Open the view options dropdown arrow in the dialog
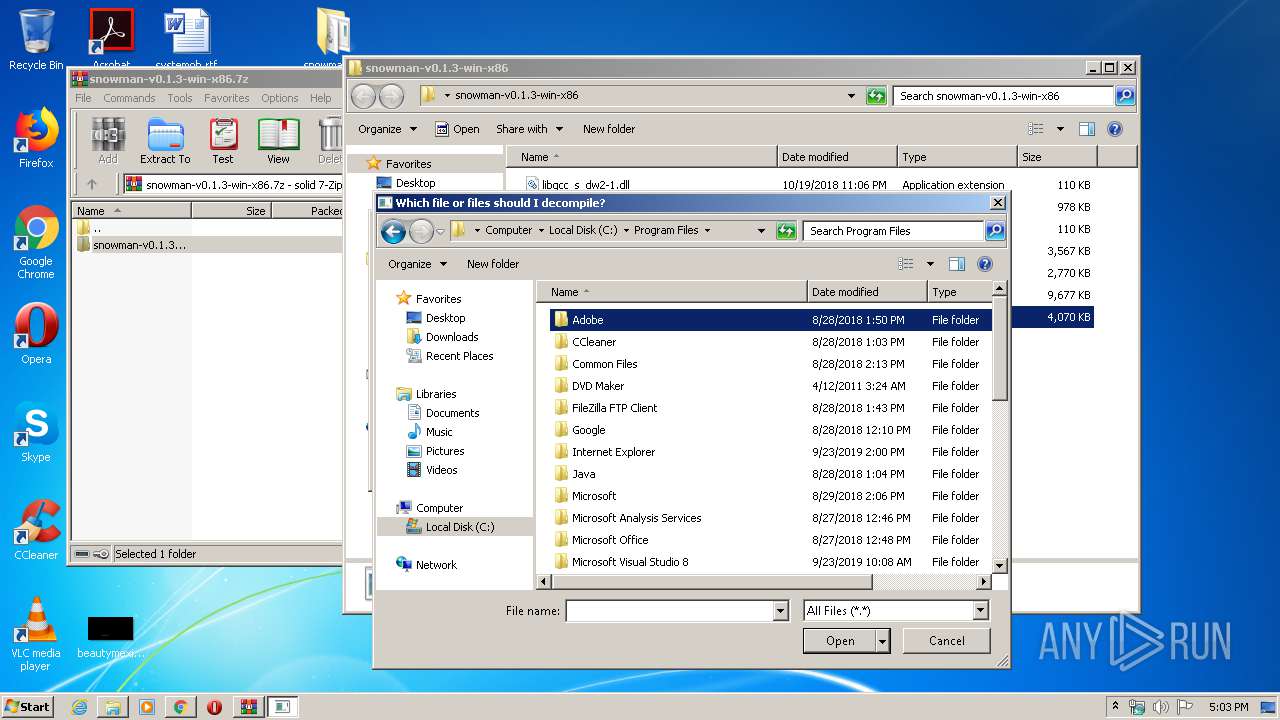Viewport: 1280px width, 720px height. pyautogui.click(x=930, y=264)
